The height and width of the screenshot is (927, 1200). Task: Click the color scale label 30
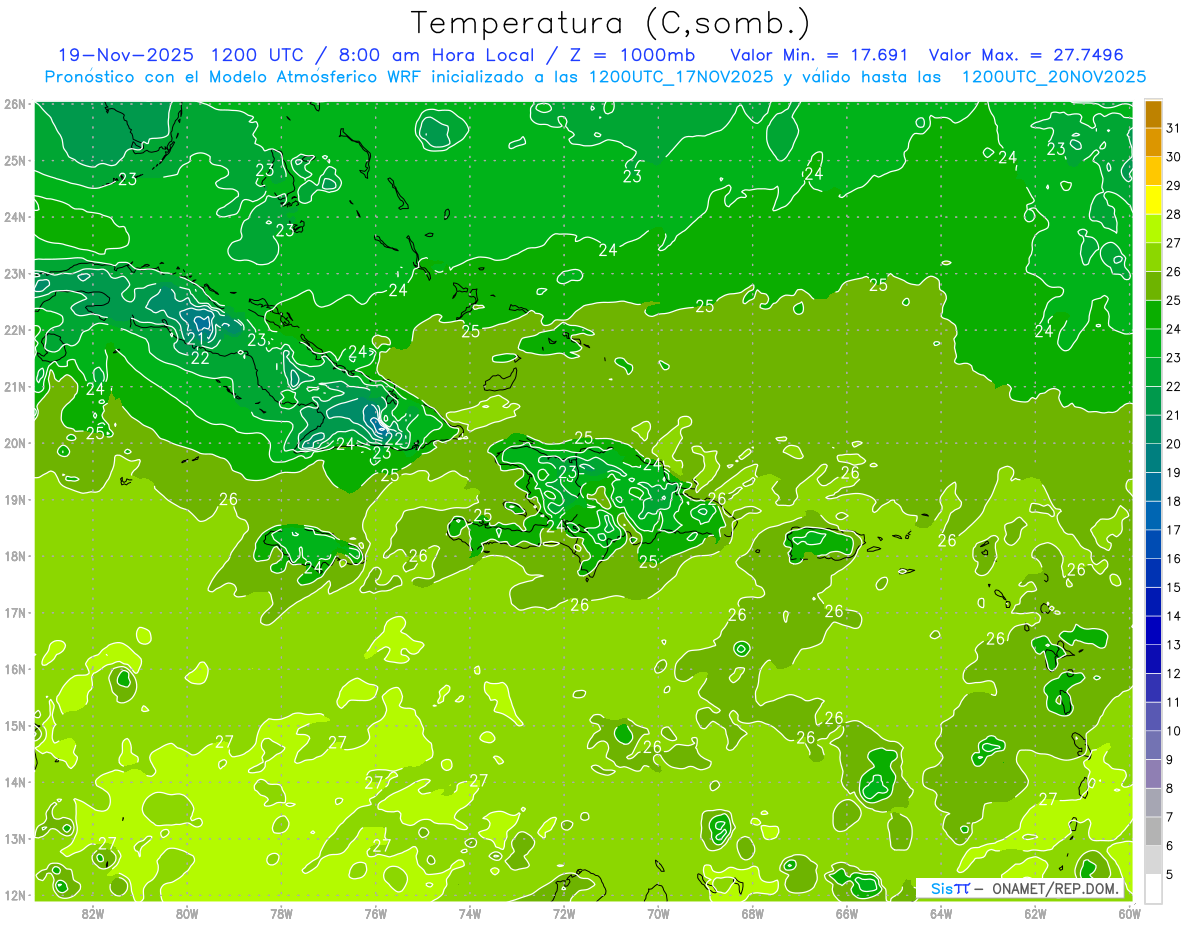pyautogui.click(x=1173, y=157)
